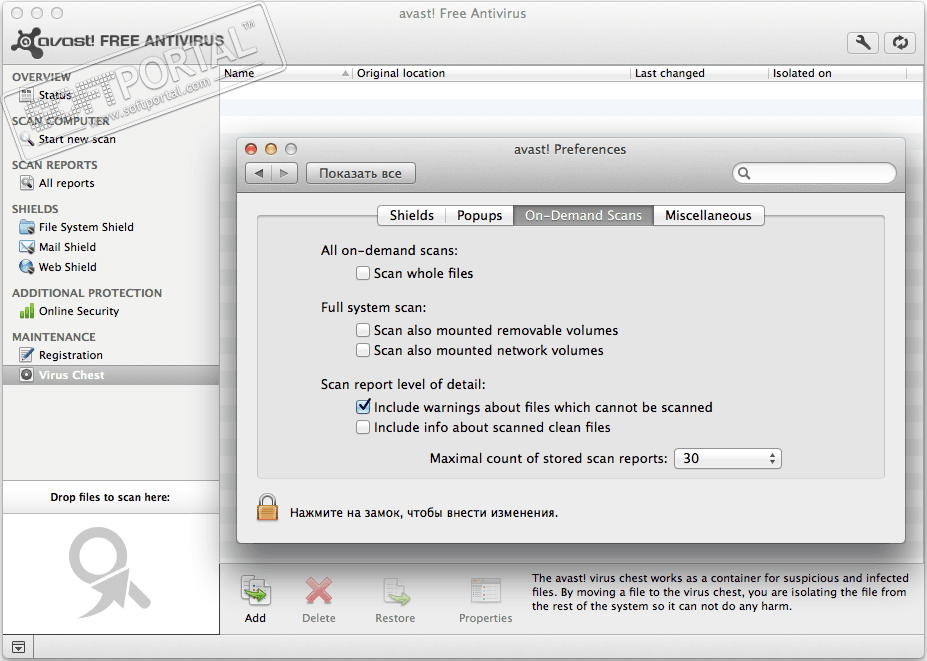Image resolution: width=927 pixels, height=661 pixels.
Task: Check Include info about scanned clean files
Action: [x=363, y=427]
